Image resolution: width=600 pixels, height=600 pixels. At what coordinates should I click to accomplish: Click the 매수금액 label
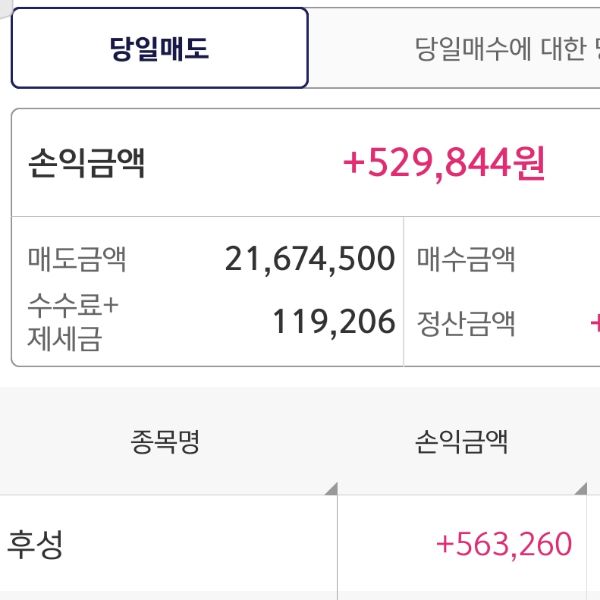pyautogui.click(x=466, y=260)
